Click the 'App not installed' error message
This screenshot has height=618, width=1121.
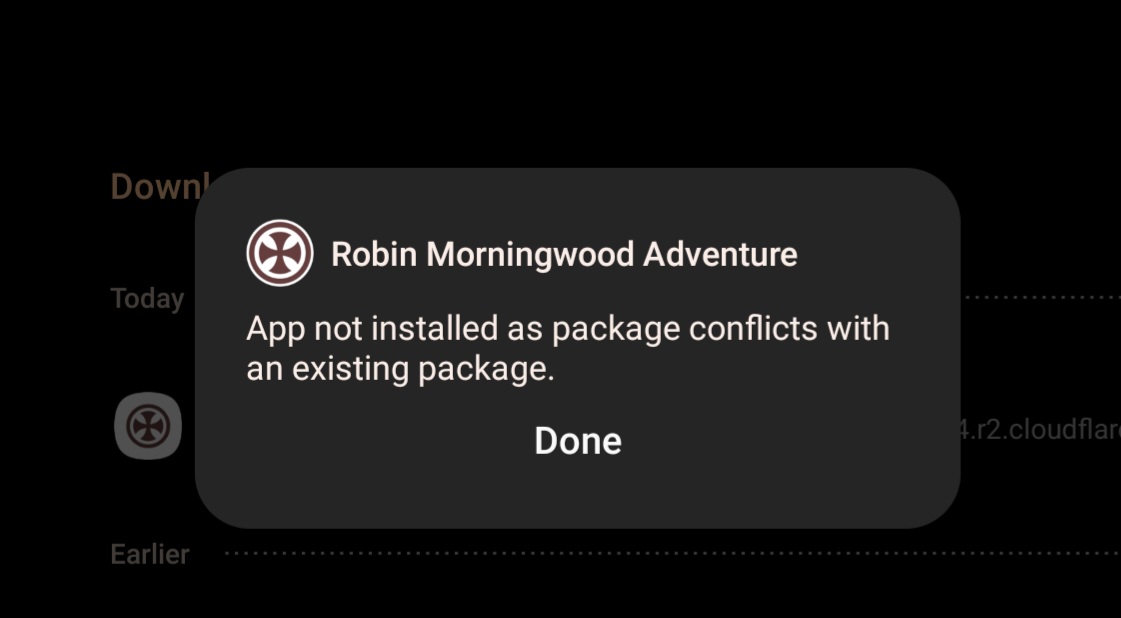[x=568, y=349]
